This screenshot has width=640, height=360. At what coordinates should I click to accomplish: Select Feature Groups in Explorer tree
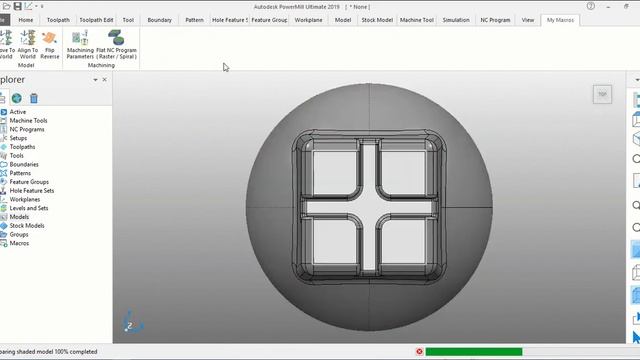(29, 182)
